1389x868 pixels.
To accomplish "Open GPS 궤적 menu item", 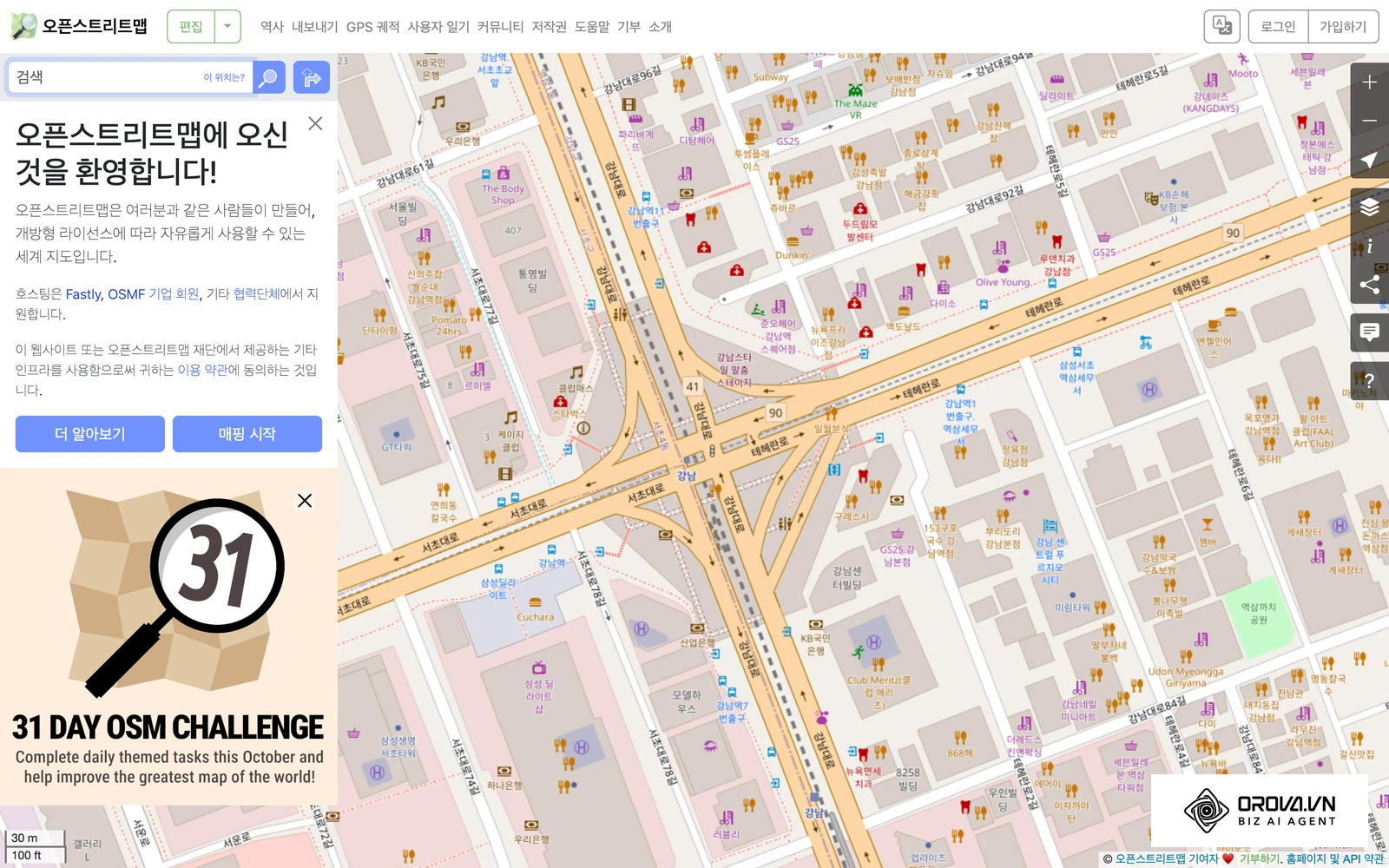I will click(372, 27).
